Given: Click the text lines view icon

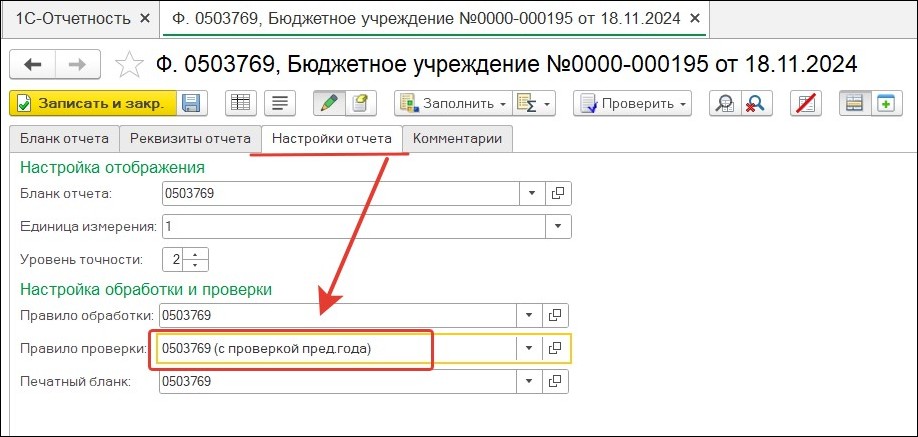Looking at the screenshot, I should point(280,103).
